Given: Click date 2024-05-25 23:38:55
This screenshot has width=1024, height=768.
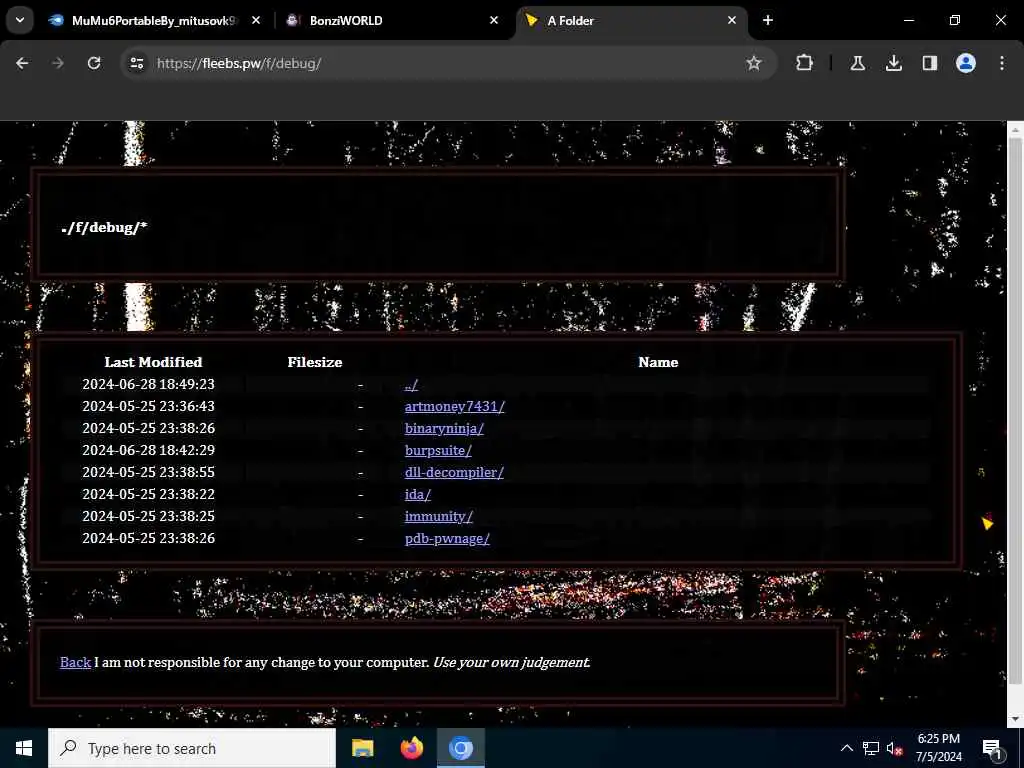Looking at the screenshot, I should [148, 472].
